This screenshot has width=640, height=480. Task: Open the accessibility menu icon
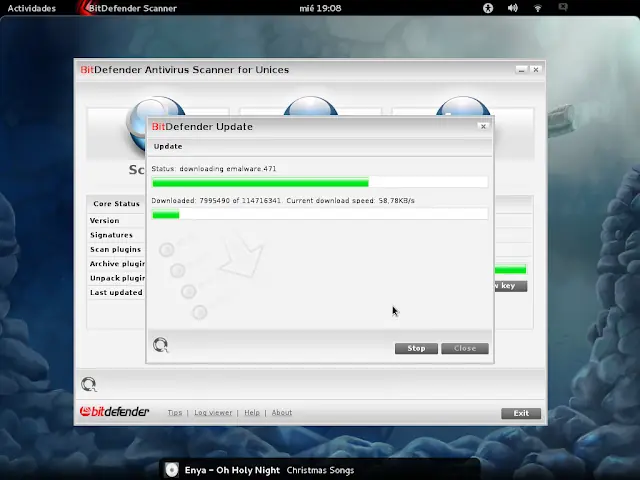(x=488, y=8)
